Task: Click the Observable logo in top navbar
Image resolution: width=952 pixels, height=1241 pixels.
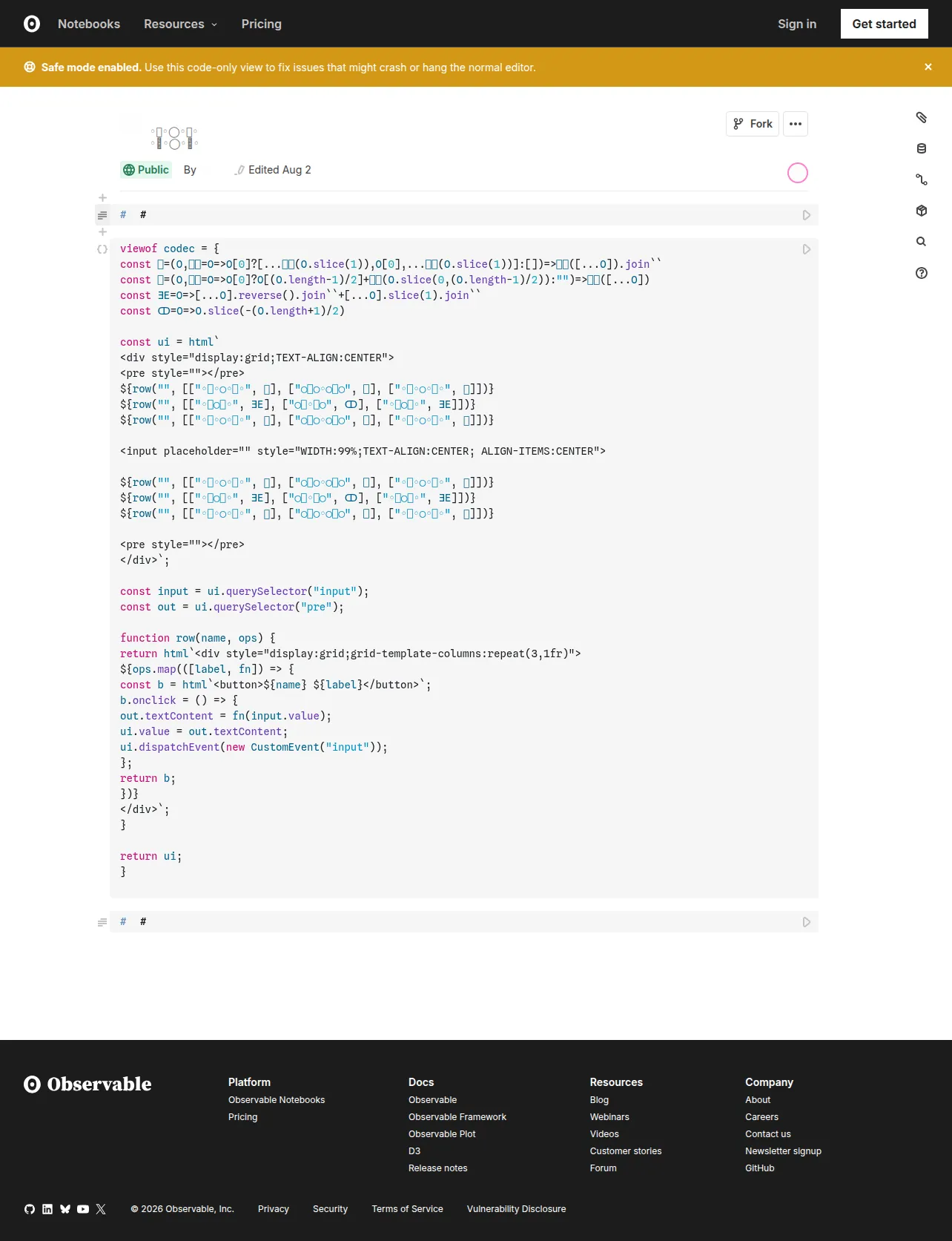Action: [x=32, y=24]
